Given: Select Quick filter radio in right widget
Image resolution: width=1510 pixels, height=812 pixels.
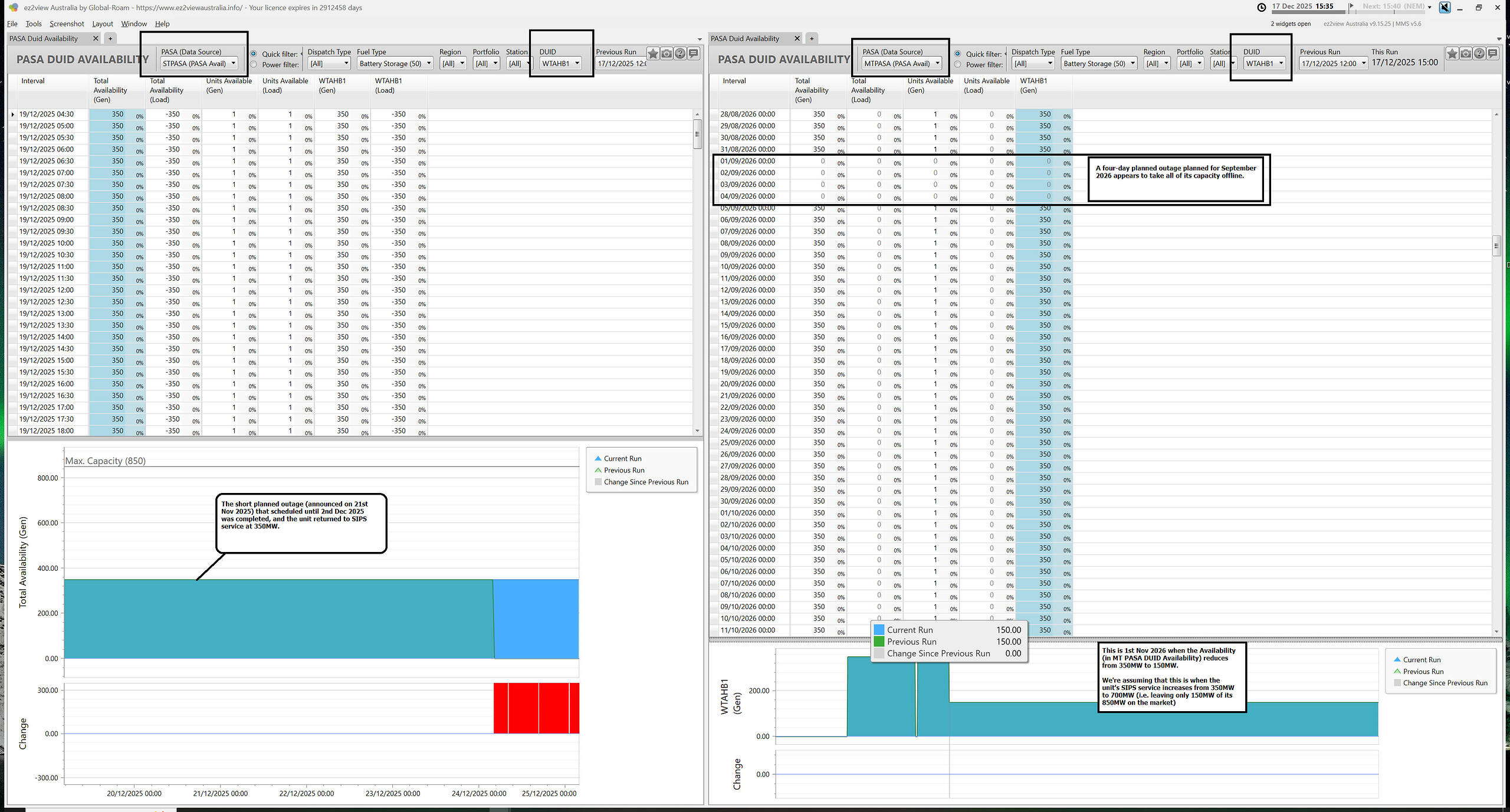Looking at the screenshot, I should (x=958, y=54).
